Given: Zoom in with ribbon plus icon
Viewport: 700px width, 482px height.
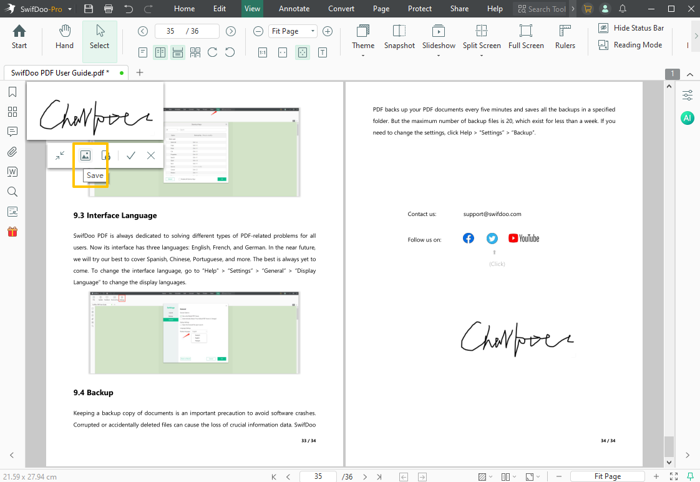Looking at the screenshot, I should (x=328, y=31).
